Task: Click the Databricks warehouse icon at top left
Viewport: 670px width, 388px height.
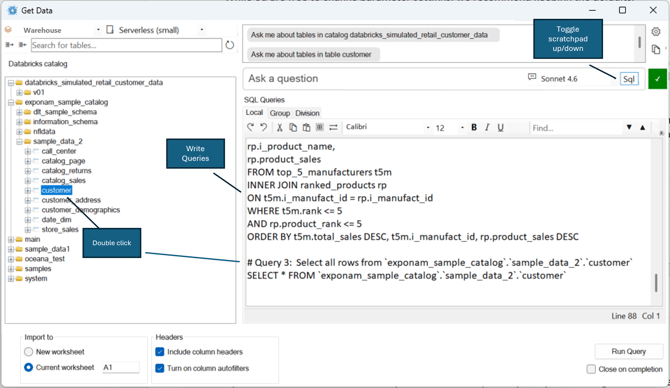Action: [x=8, y=29]
